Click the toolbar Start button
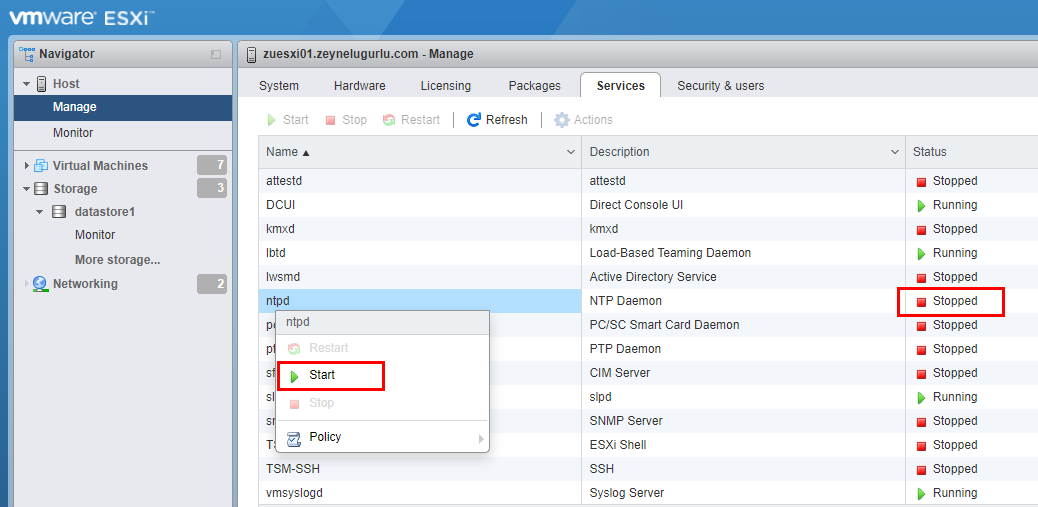 pos(288,120)
